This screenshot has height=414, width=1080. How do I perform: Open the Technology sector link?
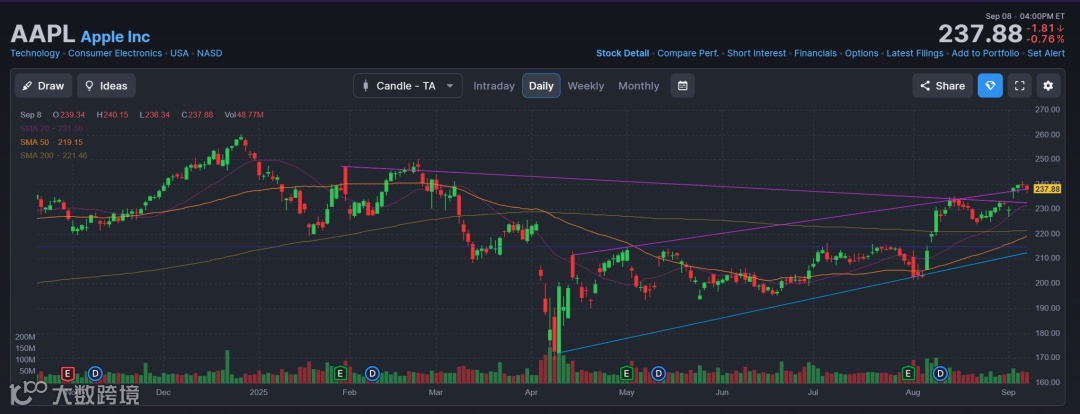[35, 53]
